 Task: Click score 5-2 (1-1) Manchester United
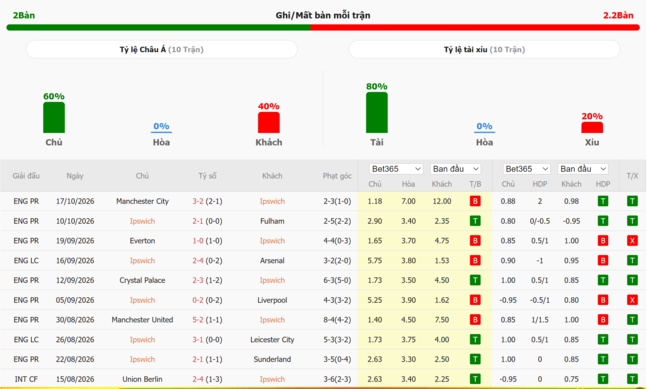207,320
